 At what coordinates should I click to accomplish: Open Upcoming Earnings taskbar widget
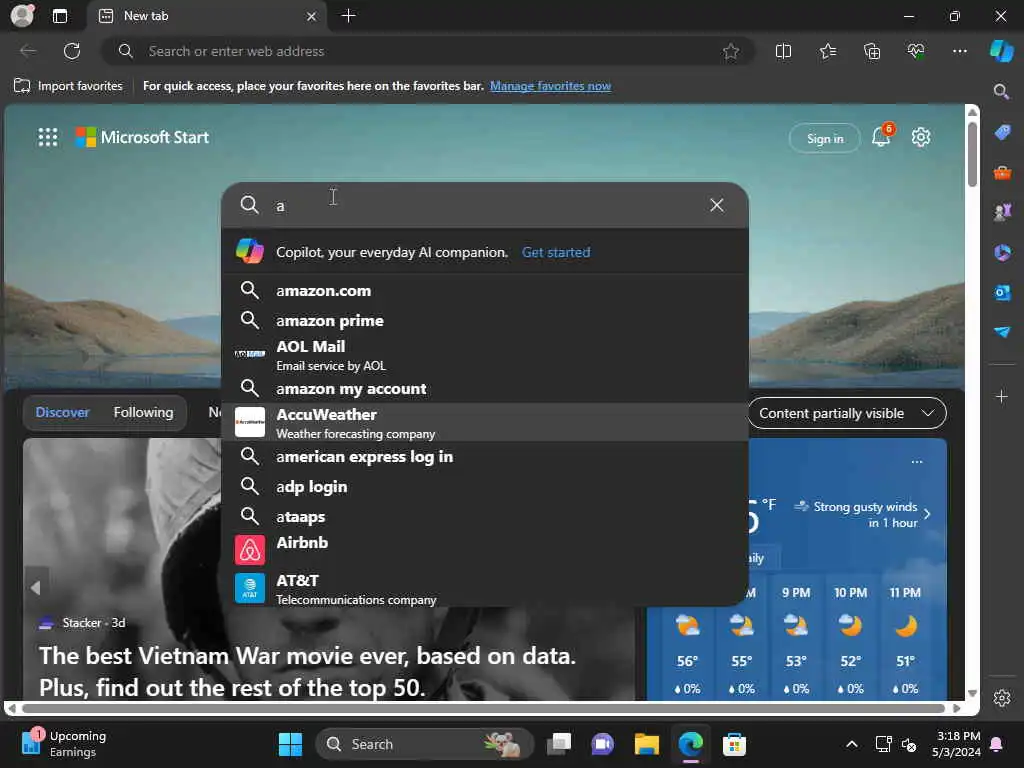(x=64, y=744)
